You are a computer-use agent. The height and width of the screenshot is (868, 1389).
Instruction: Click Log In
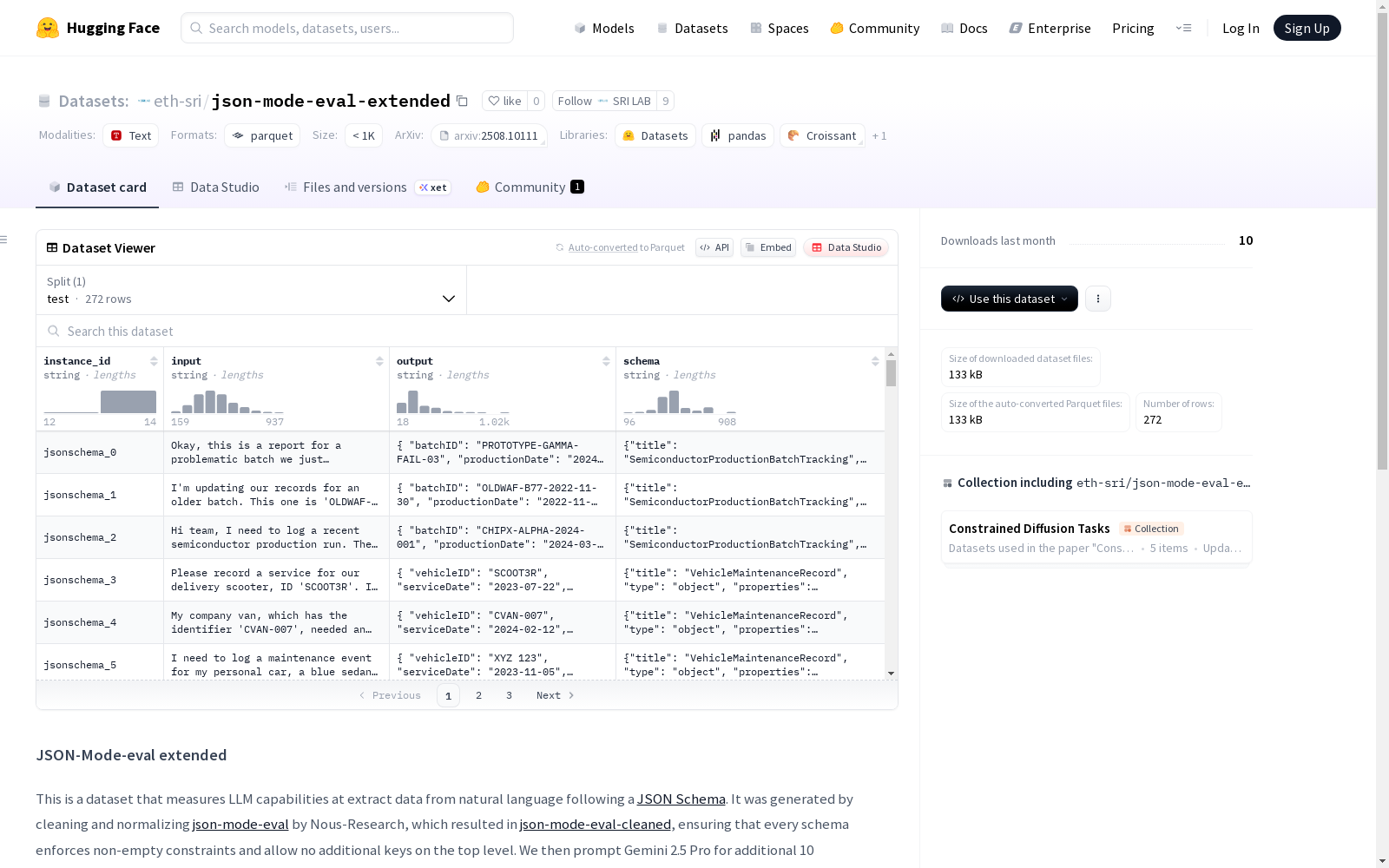(1241, 28)
